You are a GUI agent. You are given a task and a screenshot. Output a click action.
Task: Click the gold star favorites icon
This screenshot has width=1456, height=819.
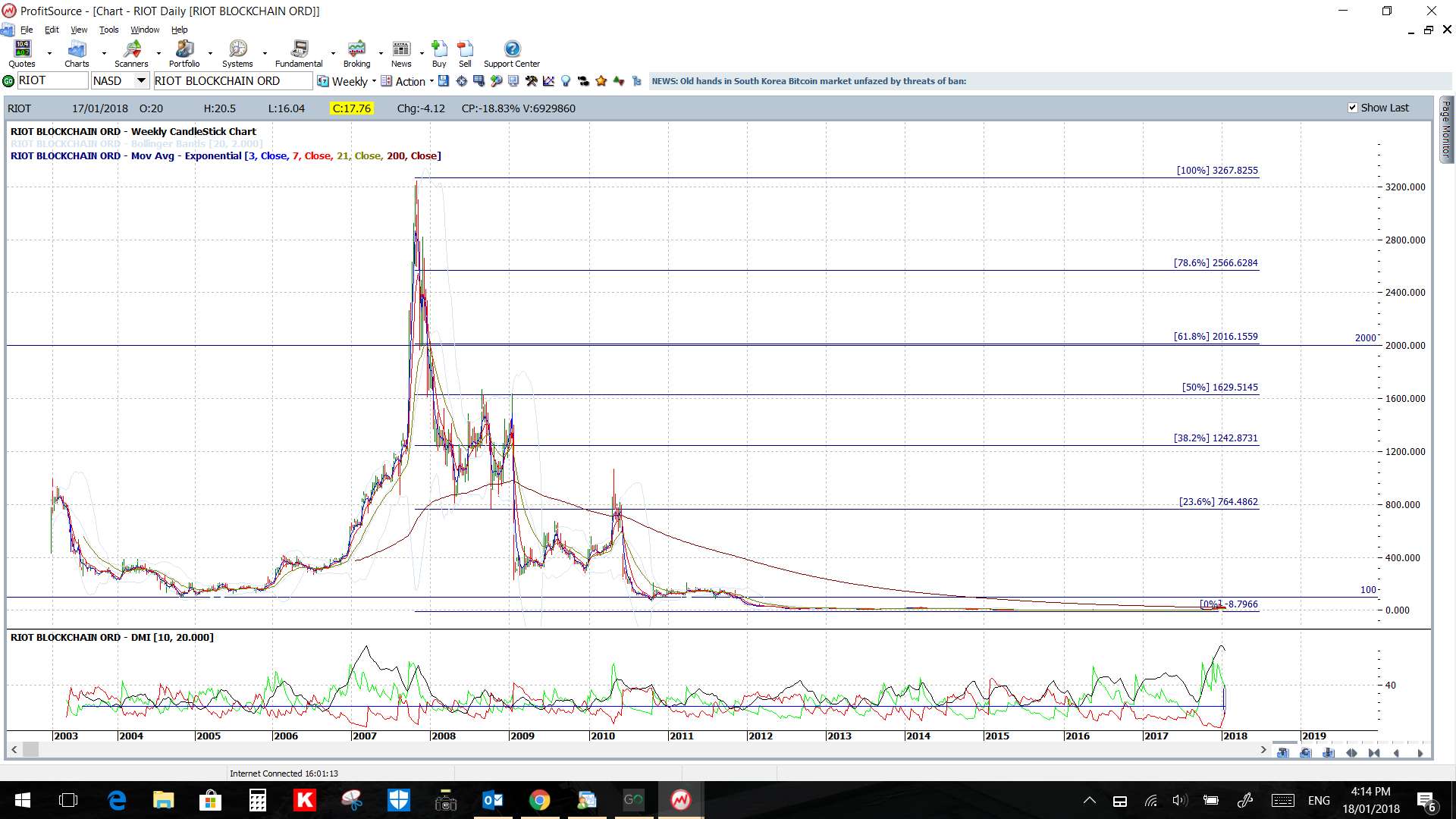(601, 81)
